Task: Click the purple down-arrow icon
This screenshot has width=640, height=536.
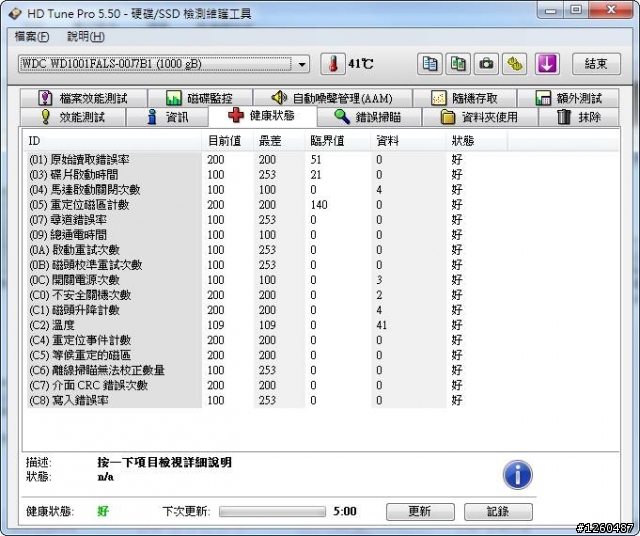Action: 547,64
